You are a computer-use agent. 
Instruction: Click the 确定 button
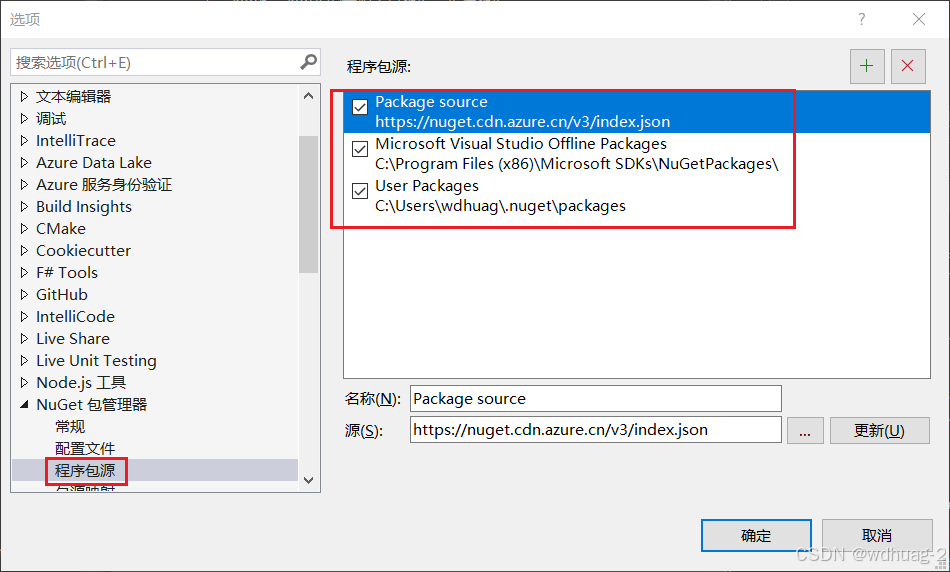click(756, 536)
